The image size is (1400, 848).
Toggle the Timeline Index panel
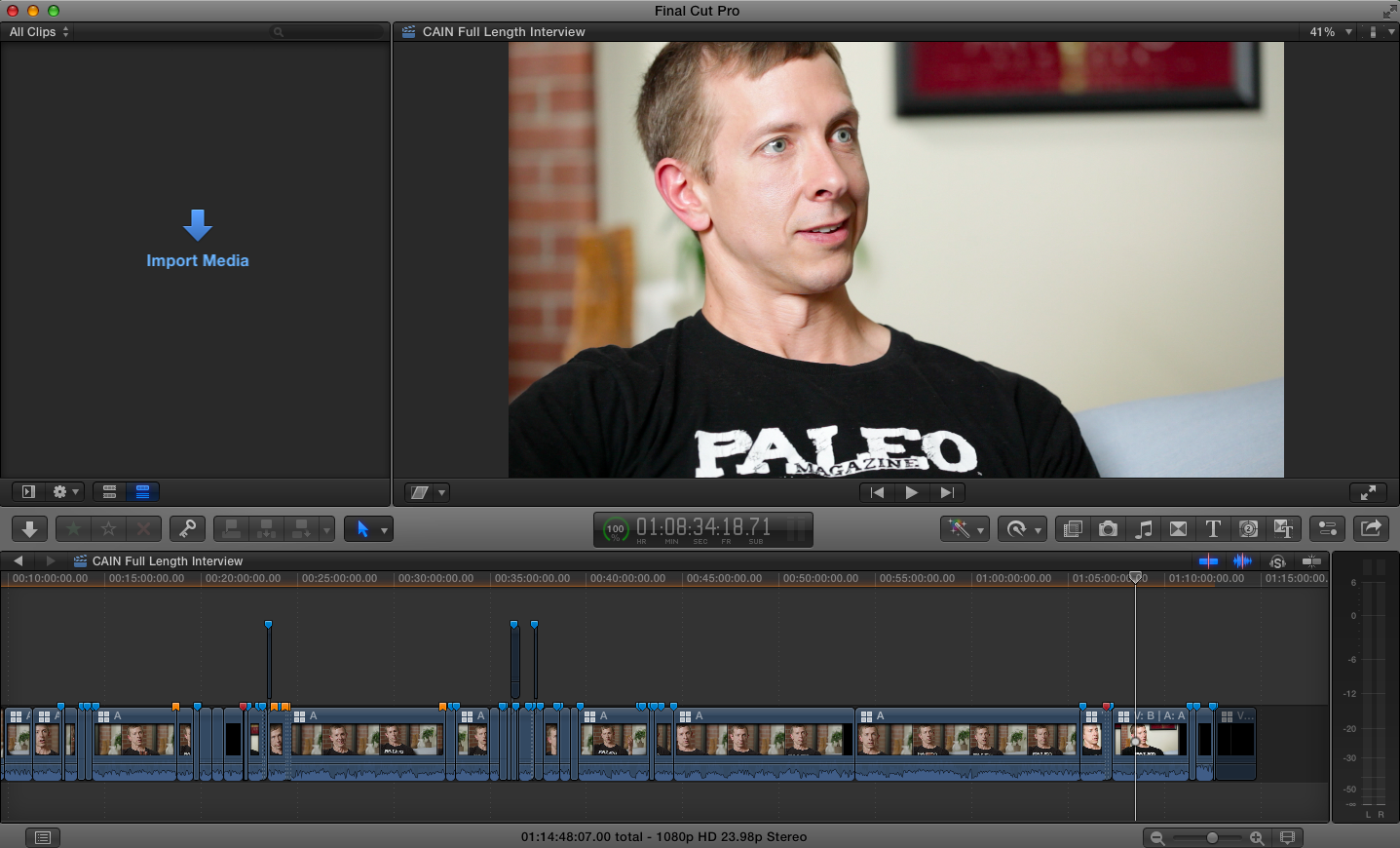(x=42, y=837)
